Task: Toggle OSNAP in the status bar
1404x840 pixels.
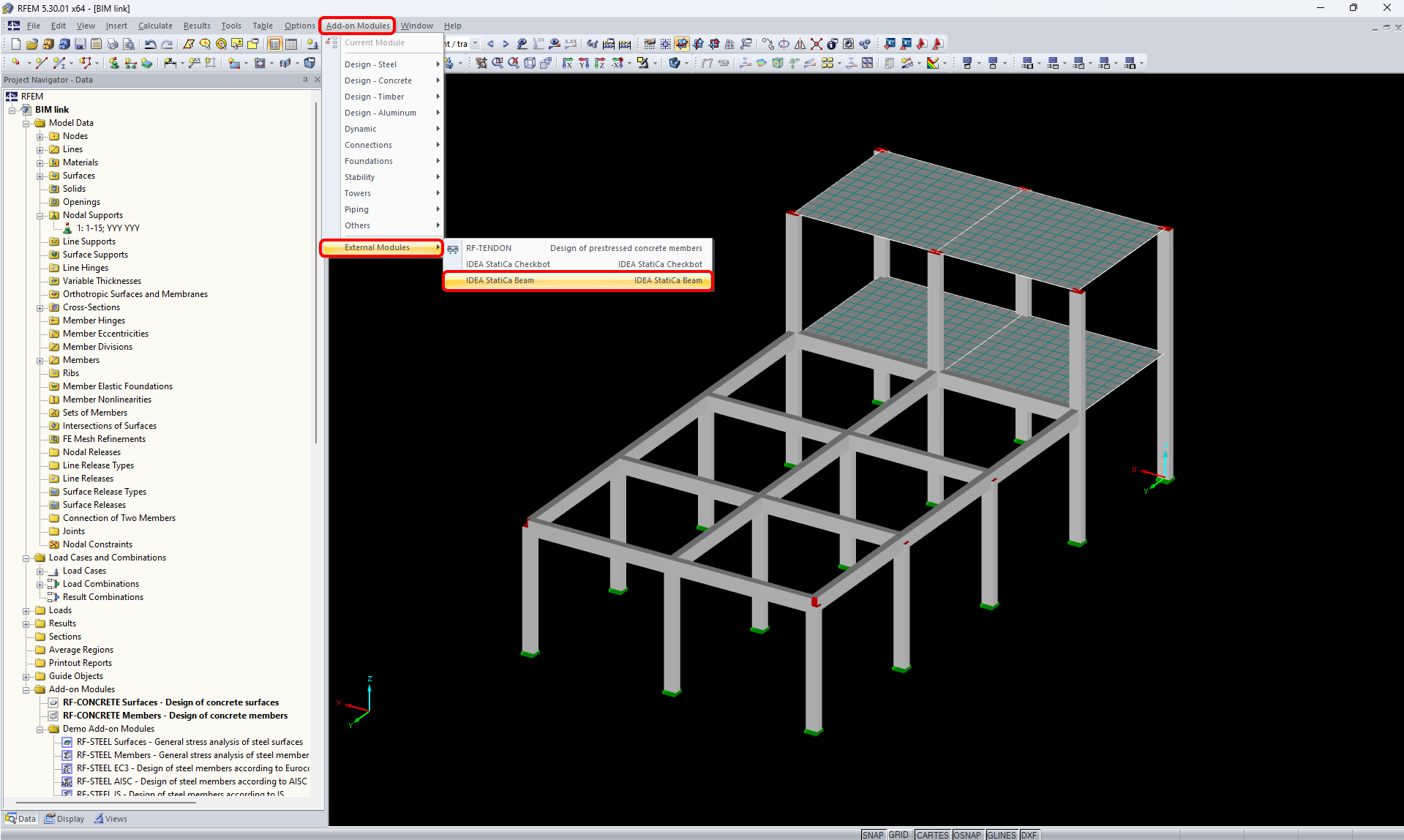Action: (x=966, y=835)
